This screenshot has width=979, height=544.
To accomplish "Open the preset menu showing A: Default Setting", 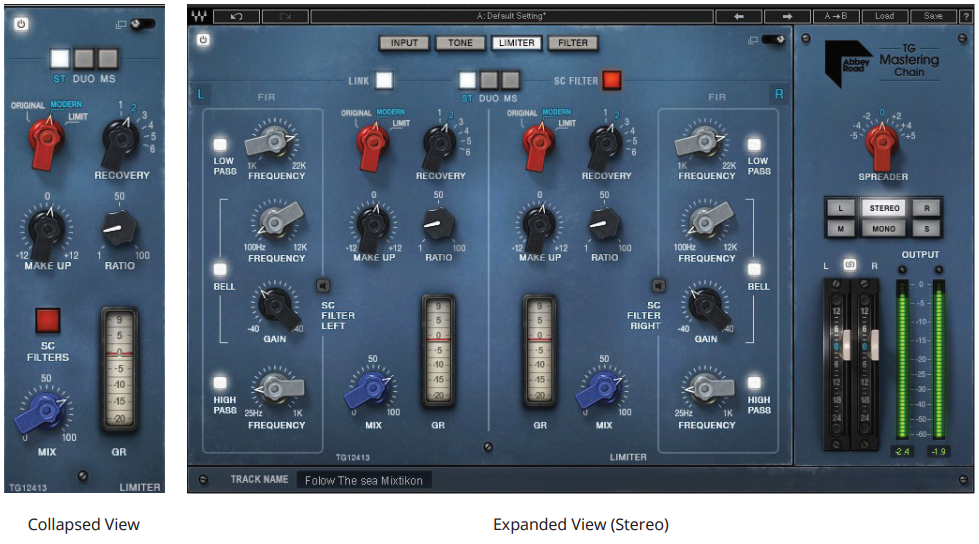I will [511, 16].
